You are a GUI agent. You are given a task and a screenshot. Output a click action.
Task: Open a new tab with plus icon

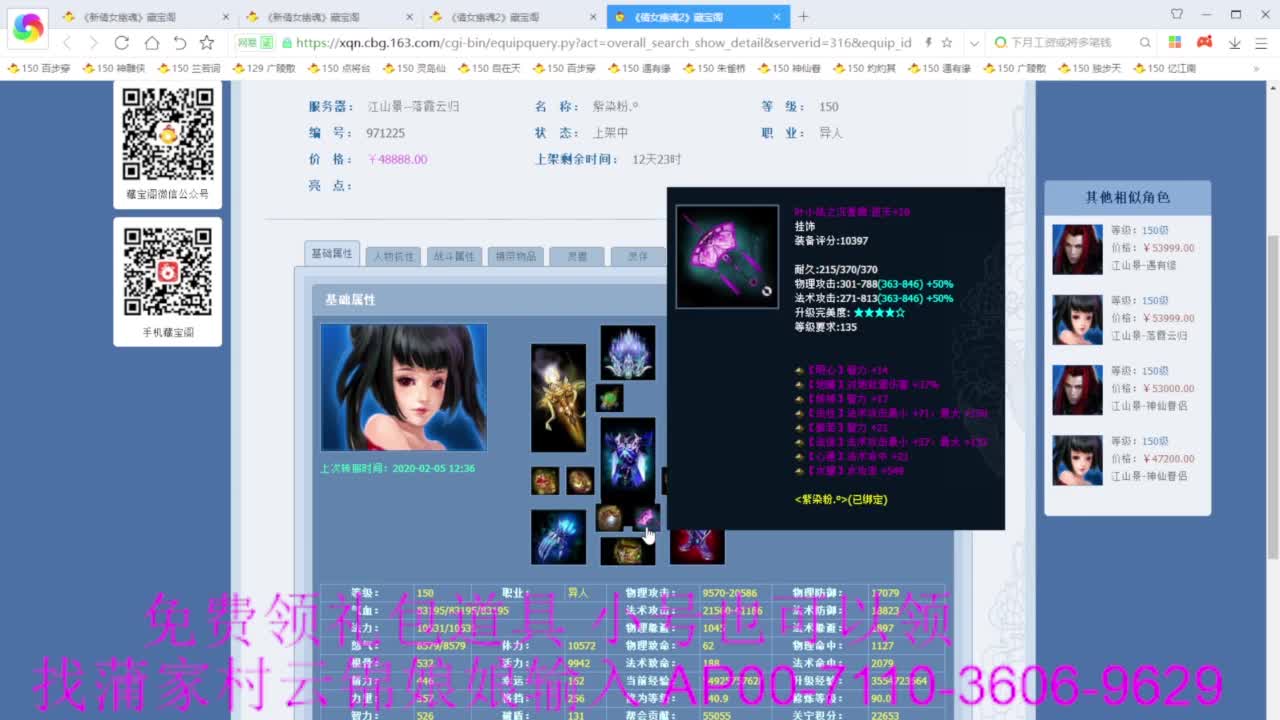click(x=803, y=16)
